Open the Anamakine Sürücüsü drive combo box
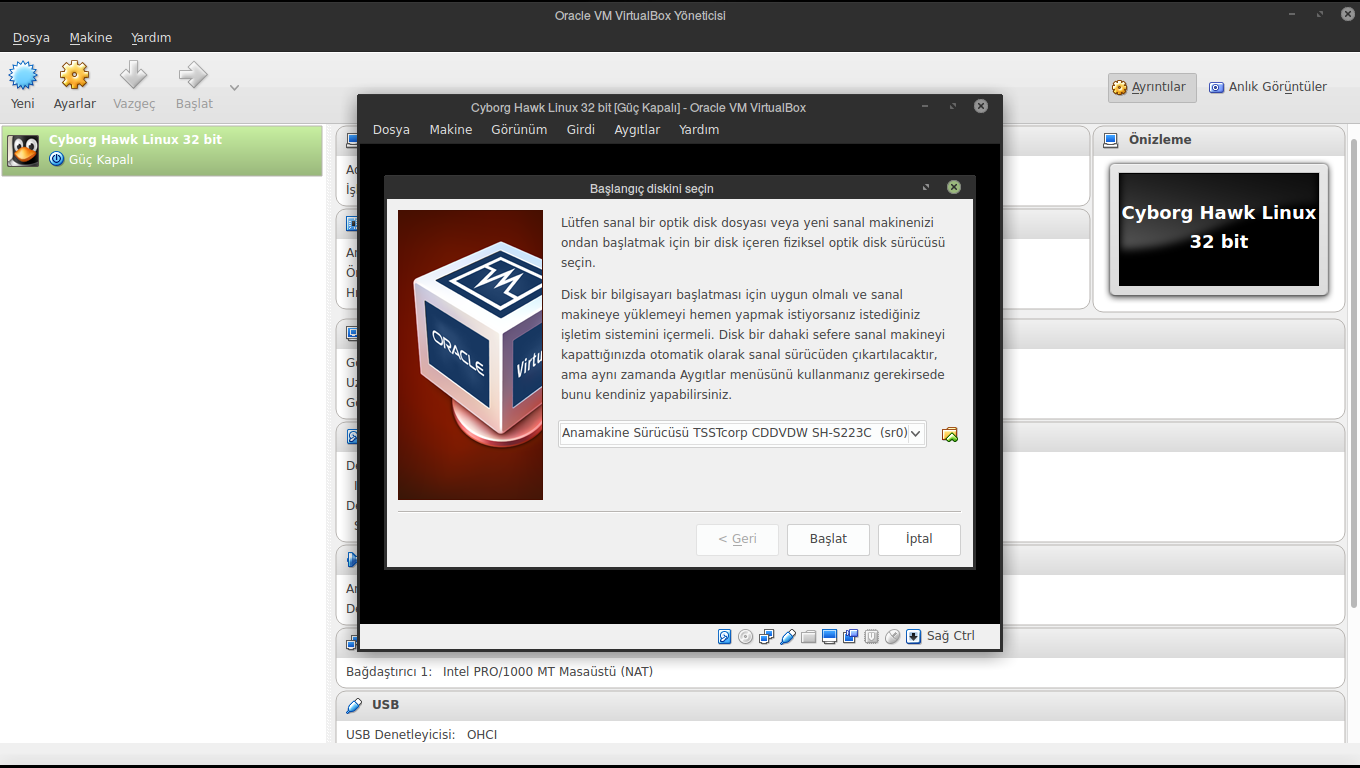This screenshot has height=768, width=1360. point(742,433)
